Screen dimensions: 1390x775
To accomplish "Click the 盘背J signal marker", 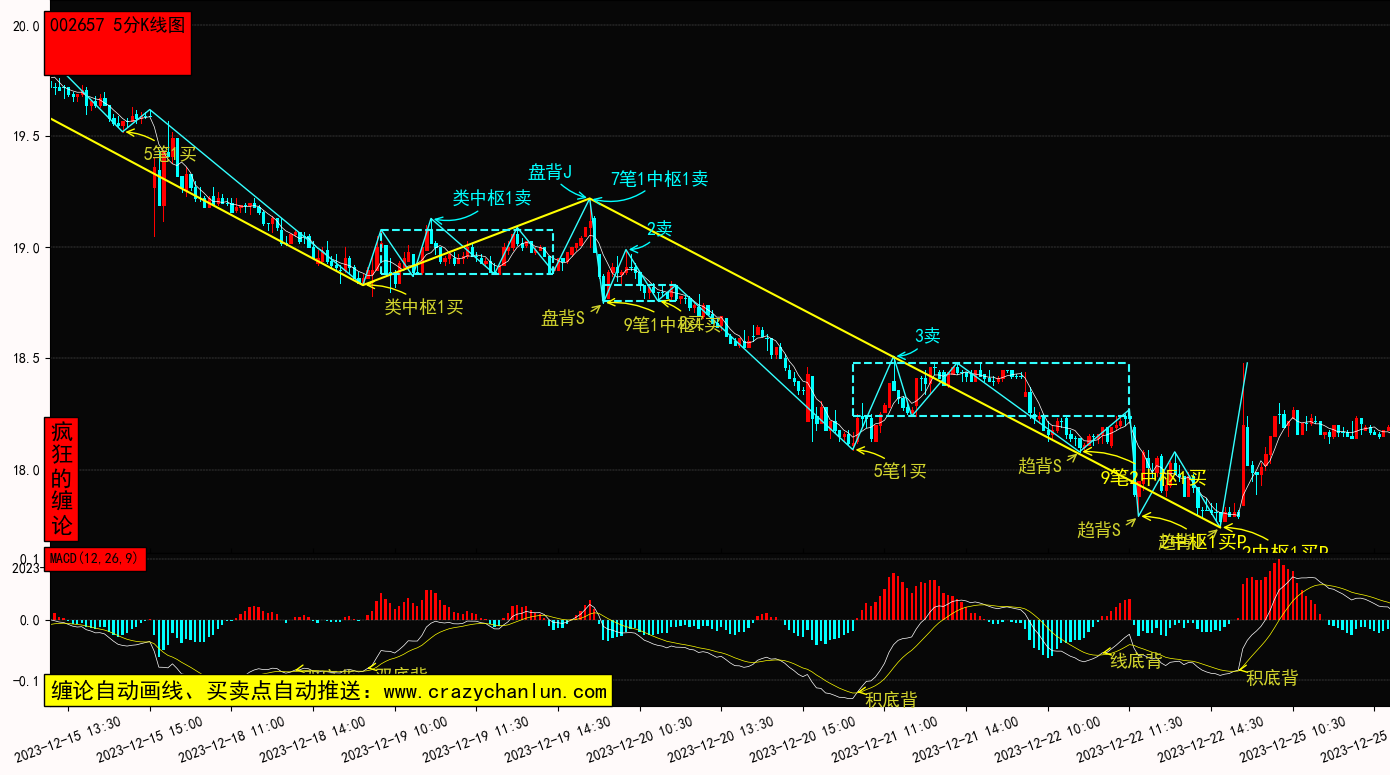I will [550, 172].
